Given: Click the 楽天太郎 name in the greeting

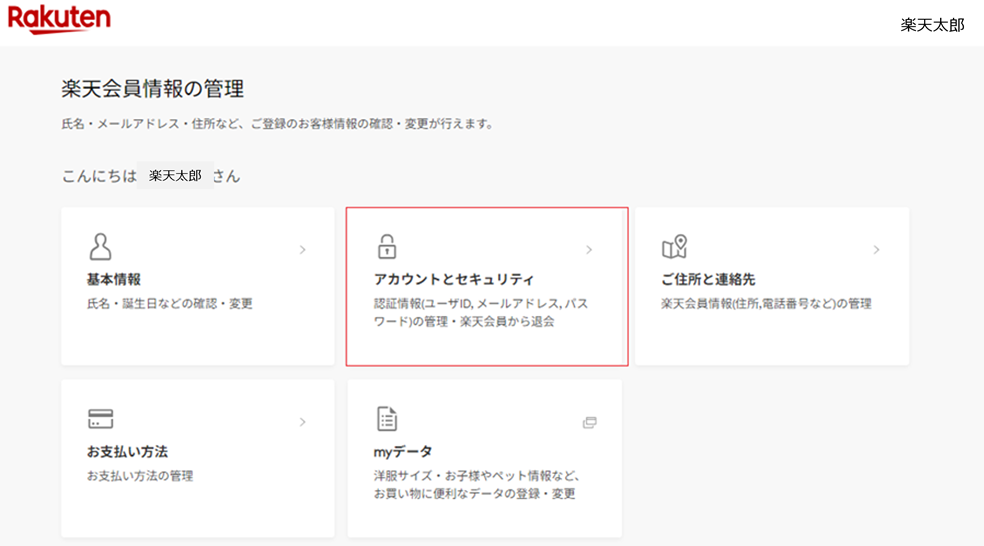Looking at the screenshot, I should (175, 176).
